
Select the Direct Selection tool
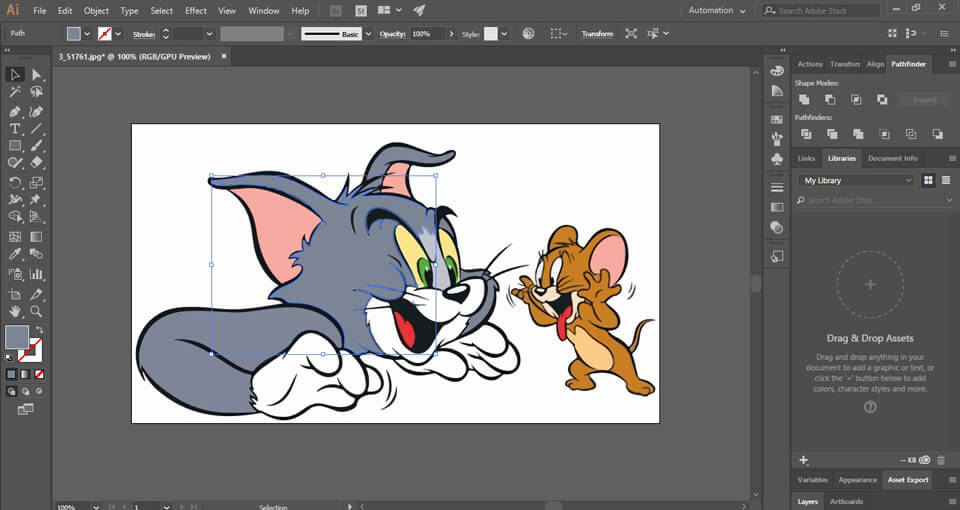click(x=37, y=75)
